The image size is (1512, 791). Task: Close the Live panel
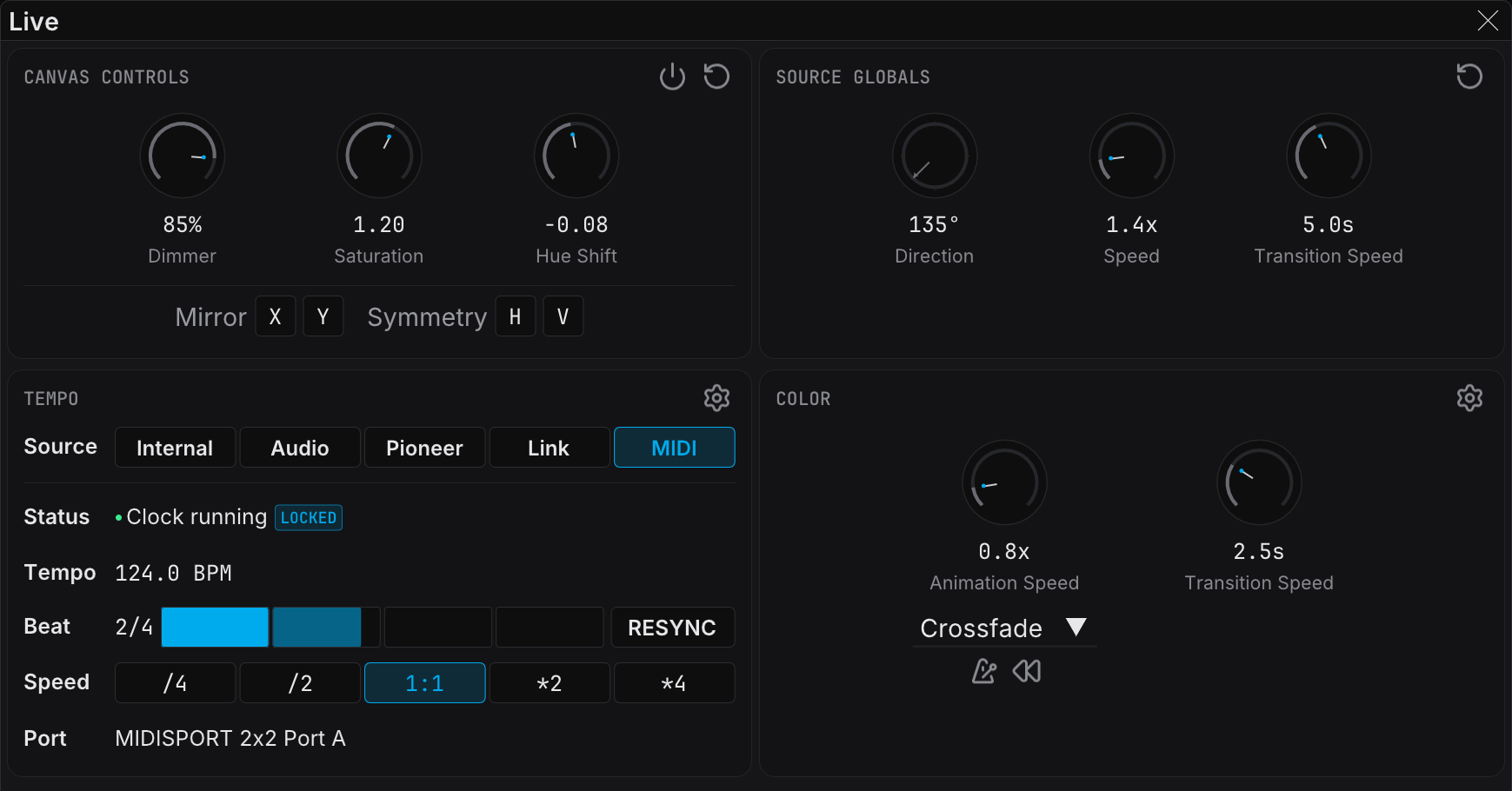click(x=1488, y=21)
